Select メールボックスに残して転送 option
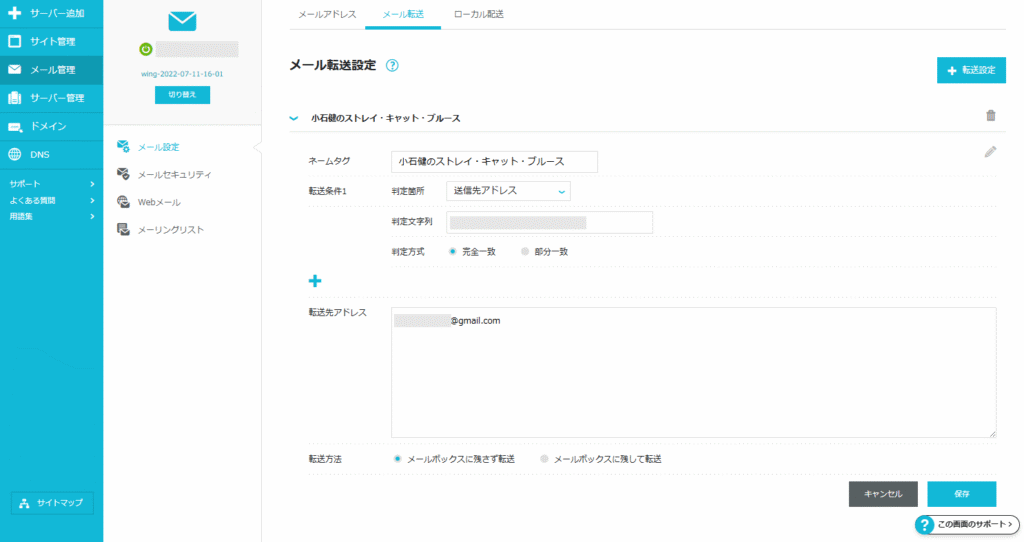This screenshot has width=1024, height=542. point(544,459)
